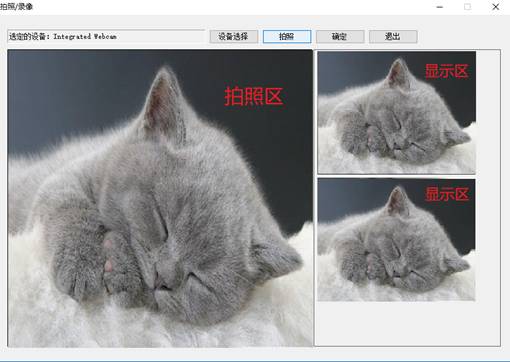The height and width of the screenshot is (362, 510).
Task: Take a photo with the 拍照 button
Action: click(x=287, y=36)
